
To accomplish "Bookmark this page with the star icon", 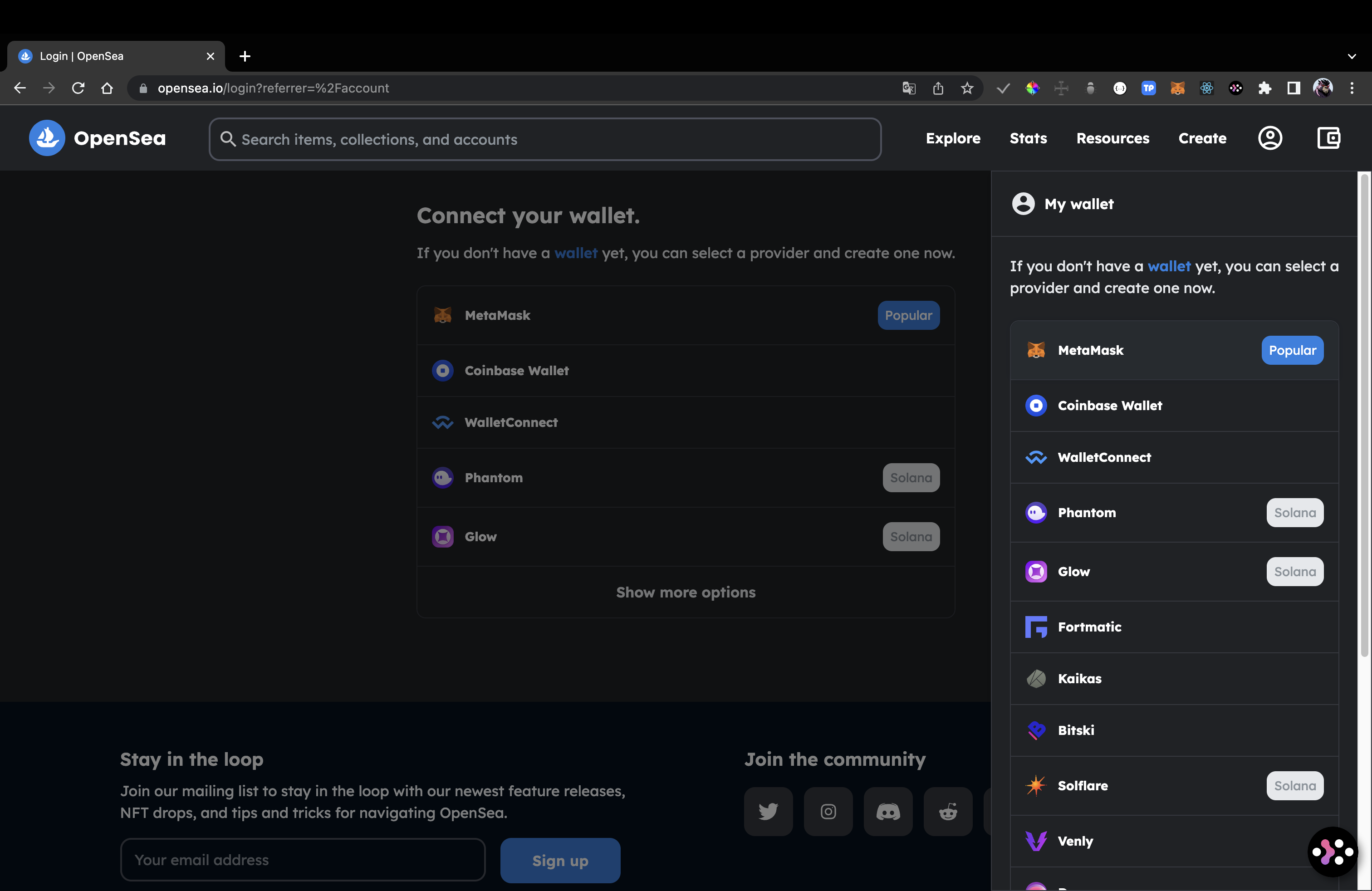I will tap(967, 88).
